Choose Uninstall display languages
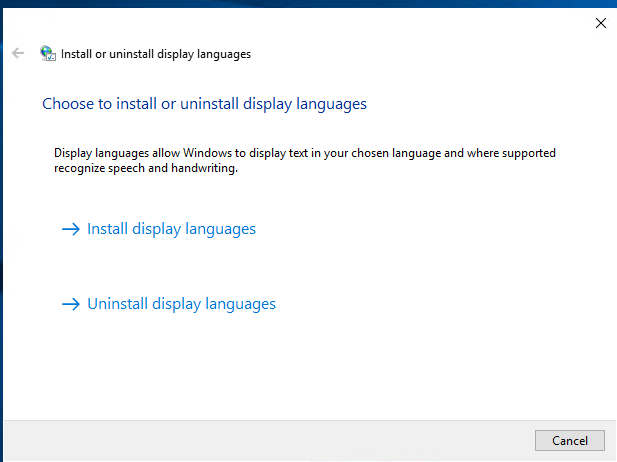This screenshot has height=462, width=617. click(169, 304)
